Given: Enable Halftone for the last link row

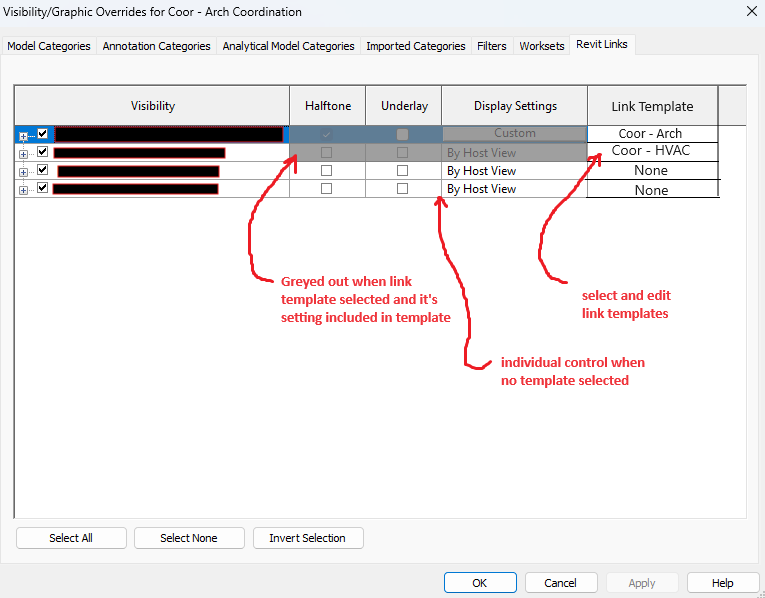Looking at the screenshot, I should coord(326,188).
